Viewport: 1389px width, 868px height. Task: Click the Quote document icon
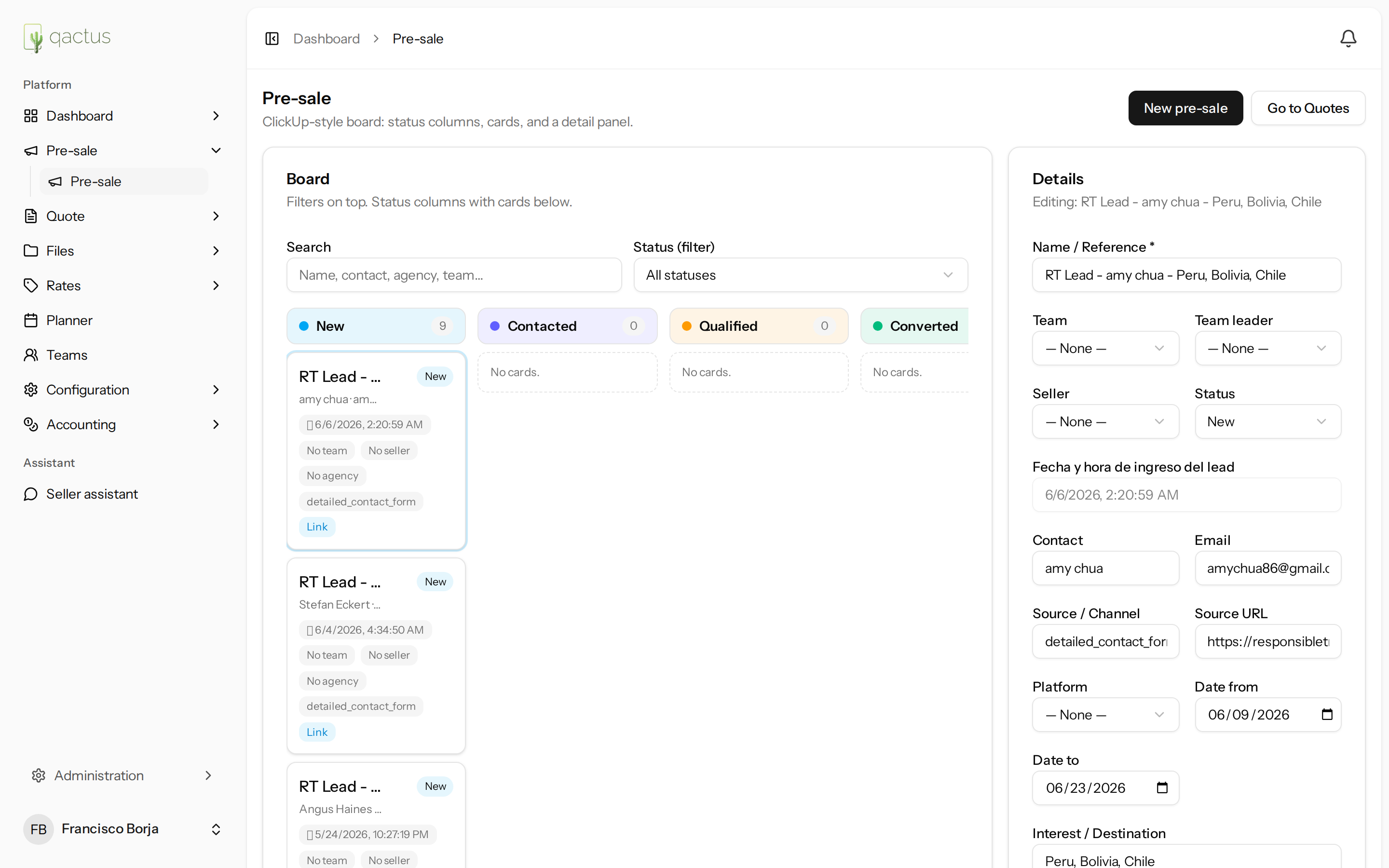pos(31,216)
